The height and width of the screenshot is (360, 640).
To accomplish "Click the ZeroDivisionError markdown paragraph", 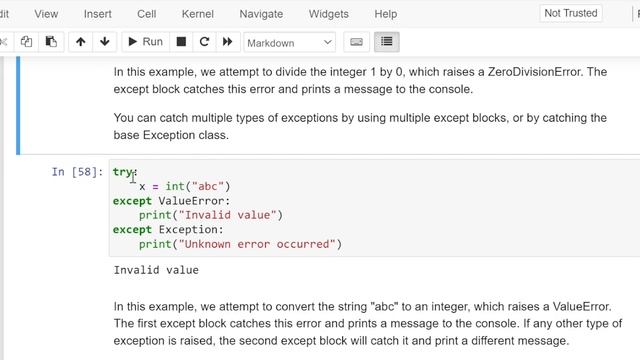I will pyautogui.click(x=360, y=80).
